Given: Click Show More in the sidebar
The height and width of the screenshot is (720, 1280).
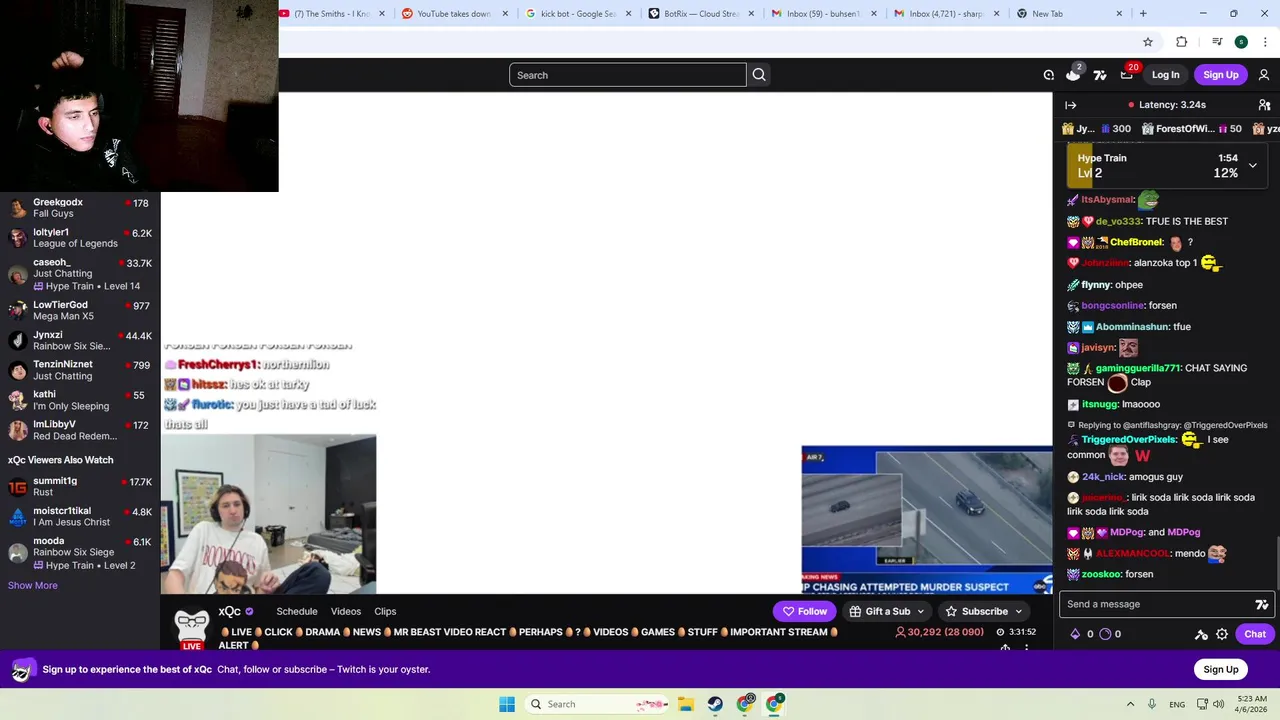Looking at the screenshot, I should pyautogui.click(x=33, y=586).
